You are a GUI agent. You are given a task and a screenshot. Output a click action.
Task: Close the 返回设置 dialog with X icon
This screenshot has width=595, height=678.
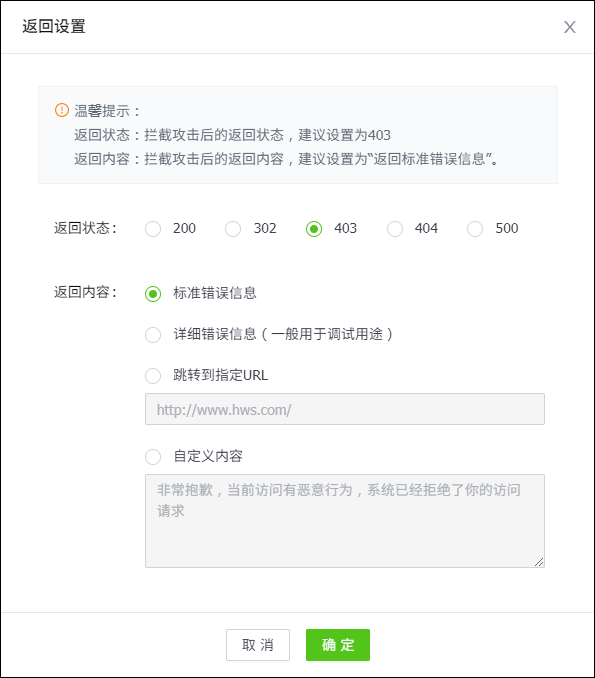click(x=569, y=27)
